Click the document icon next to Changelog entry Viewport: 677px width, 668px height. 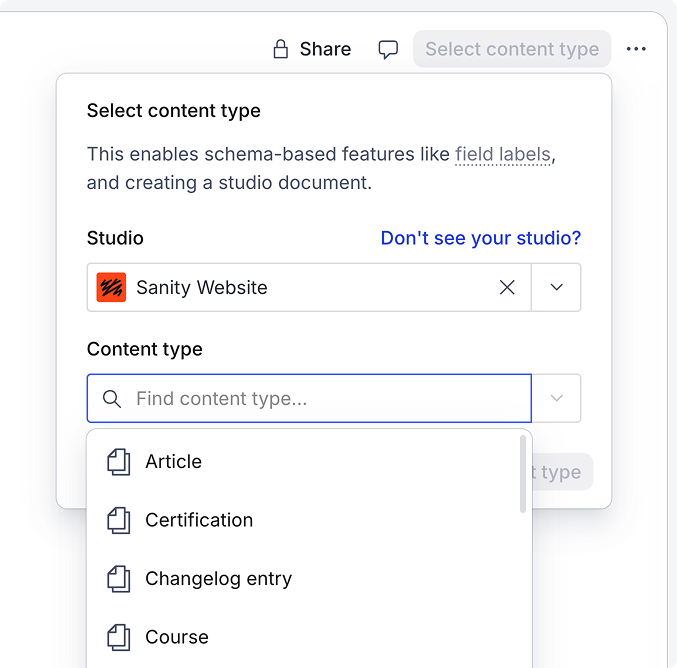[118, 579]
